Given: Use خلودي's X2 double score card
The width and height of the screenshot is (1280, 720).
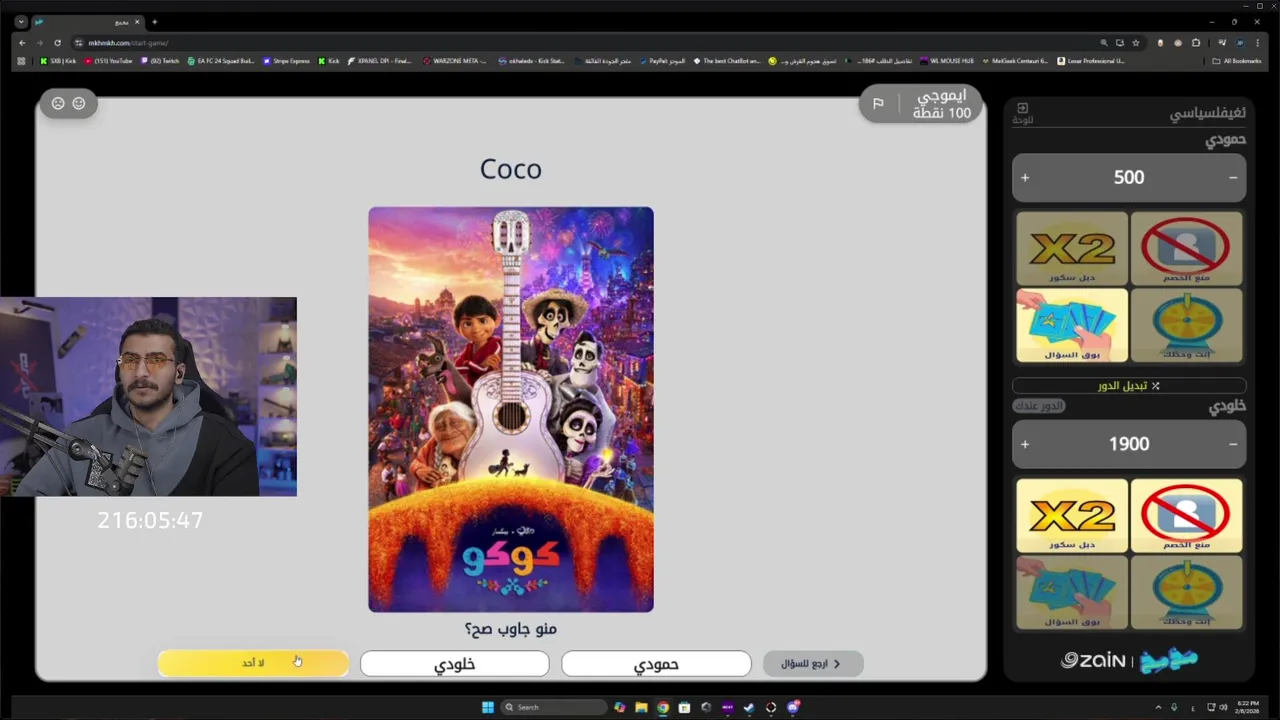Looking at the screenshot, I should click(1072, 515).
